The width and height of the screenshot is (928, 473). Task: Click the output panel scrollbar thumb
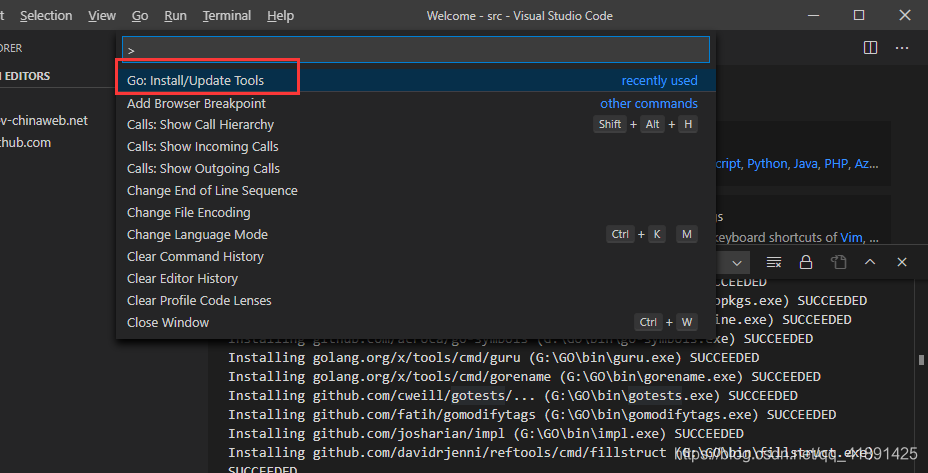[921, 360]
